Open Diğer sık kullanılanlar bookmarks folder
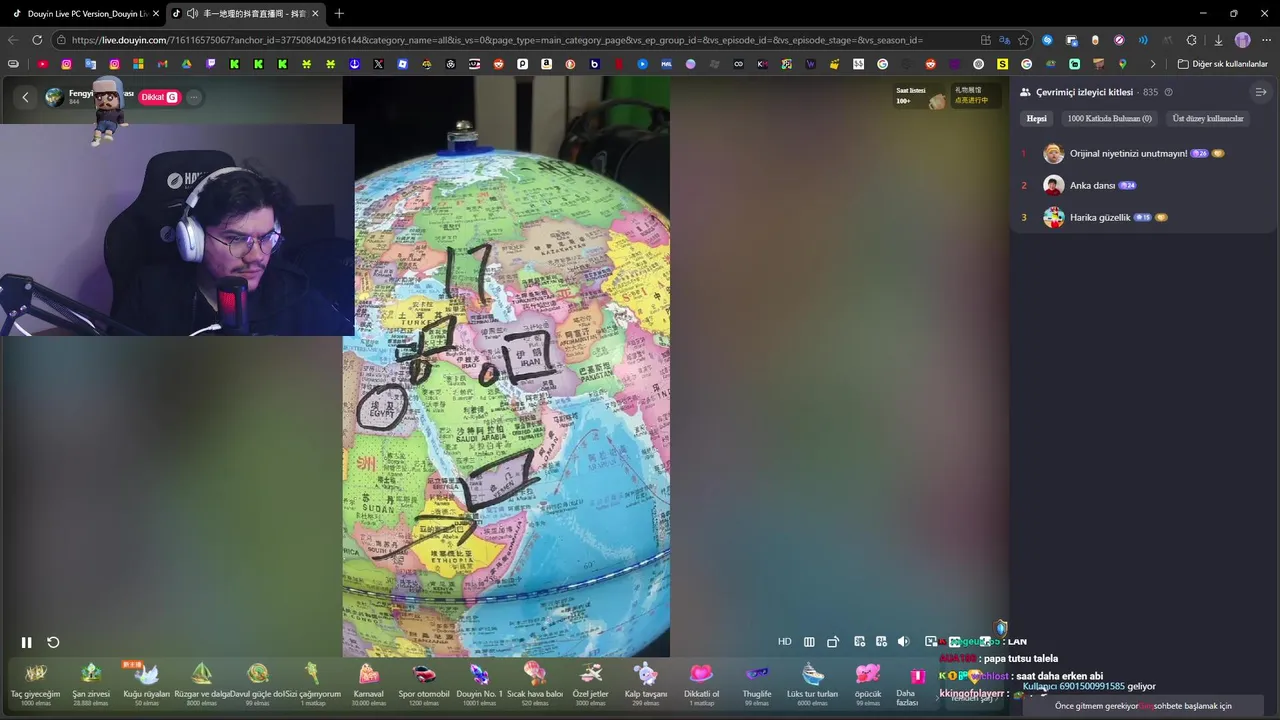This screenshot has height=720, width=1280. [x=1222, y=64]
